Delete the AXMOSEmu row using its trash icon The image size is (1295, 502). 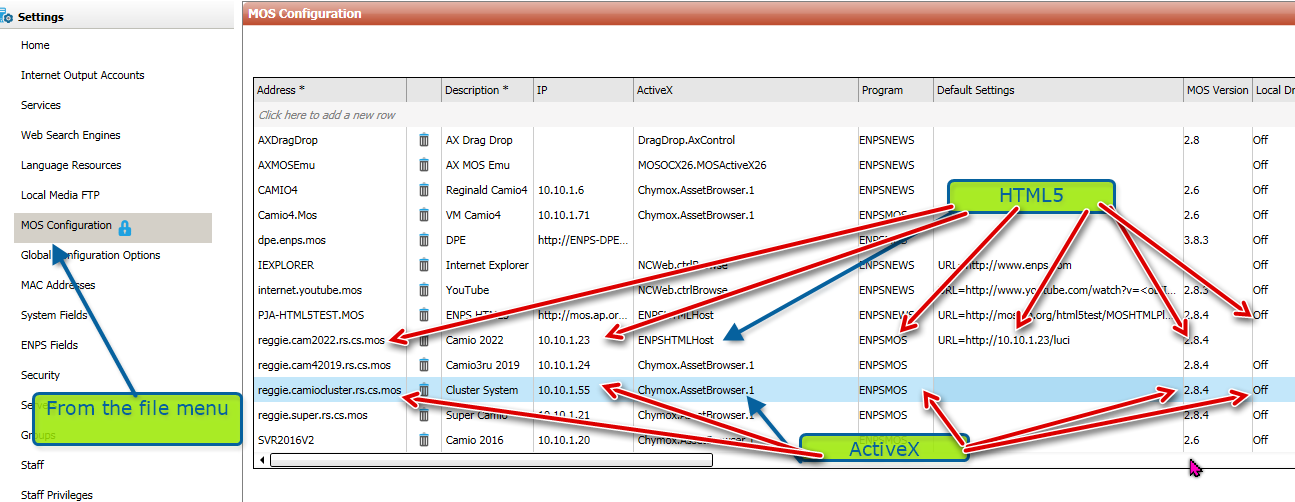click(x=424, y=165)
